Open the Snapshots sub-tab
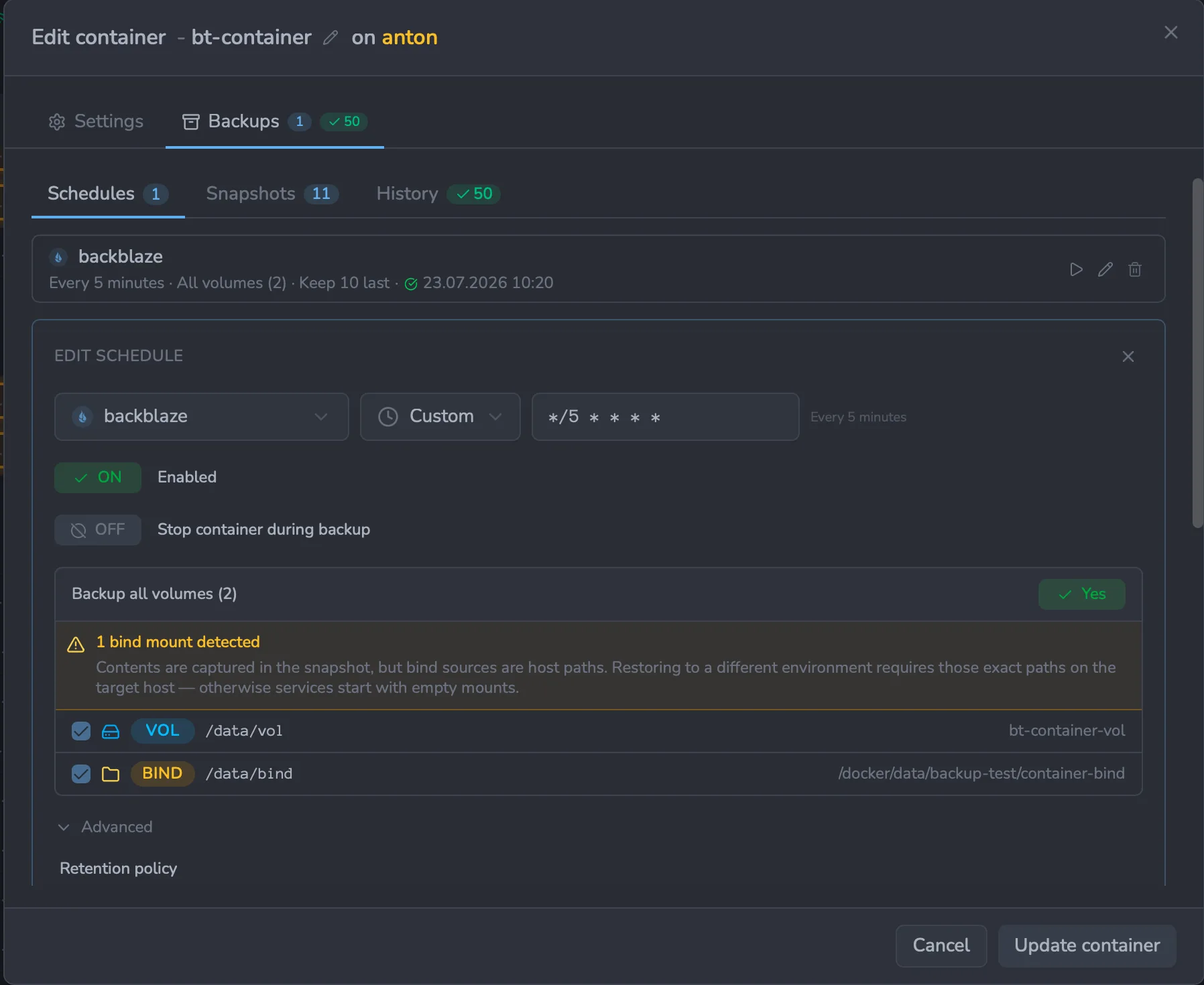 [272, 194]
